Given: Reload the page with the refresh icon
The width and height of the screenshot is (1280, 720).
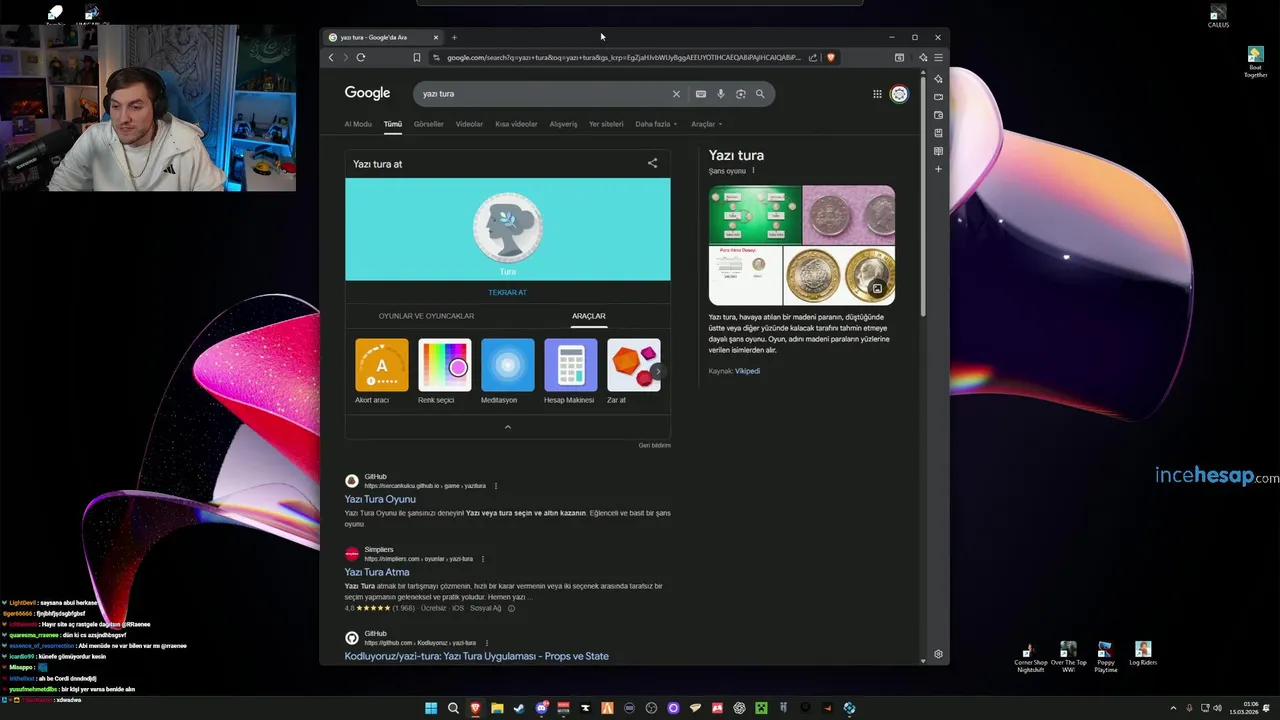Looking at the screenshot, I should coord(361,57).
